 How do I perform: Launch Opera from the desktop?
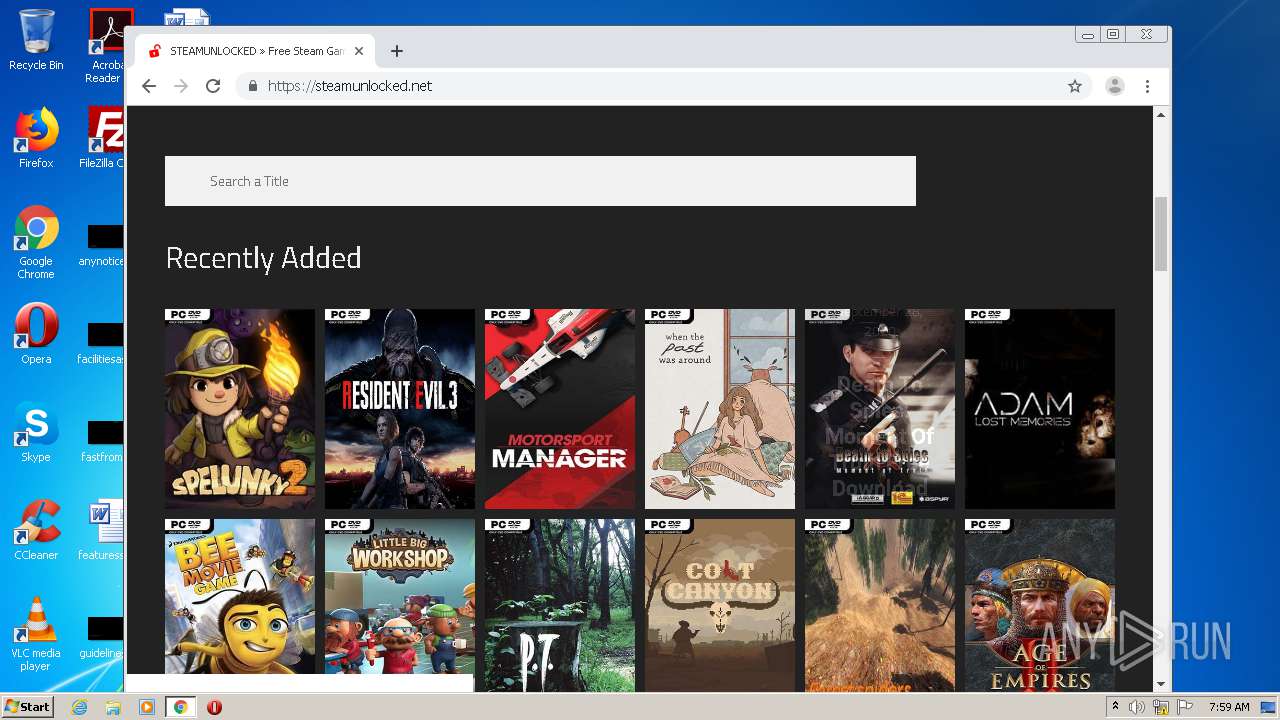click(x=36, y=334)
